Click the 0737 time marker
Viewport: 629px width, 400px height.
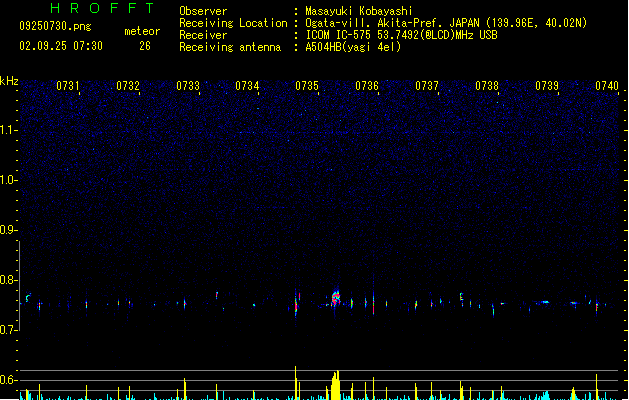click(427, 86)
